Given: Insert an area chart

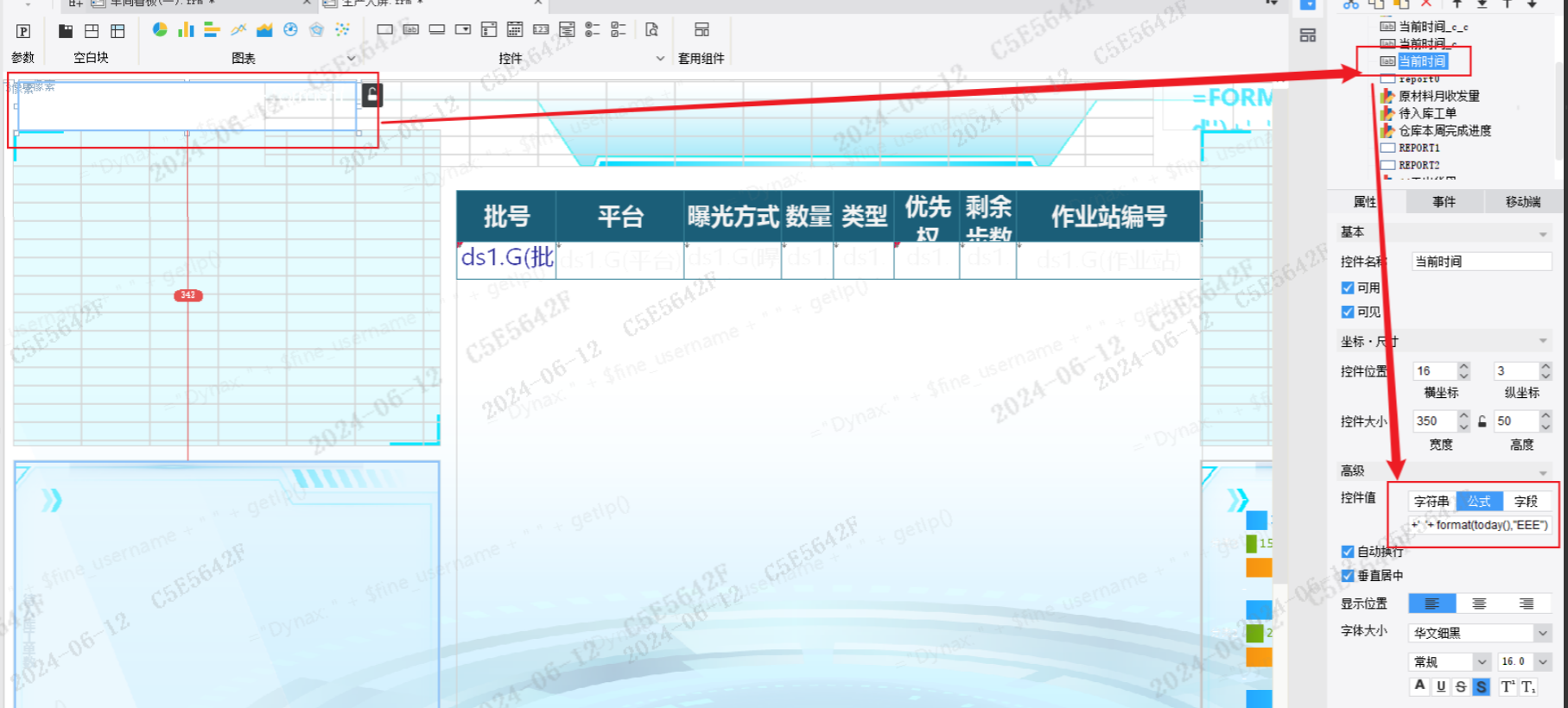Looking at the screenshot, I should (264, 30).
